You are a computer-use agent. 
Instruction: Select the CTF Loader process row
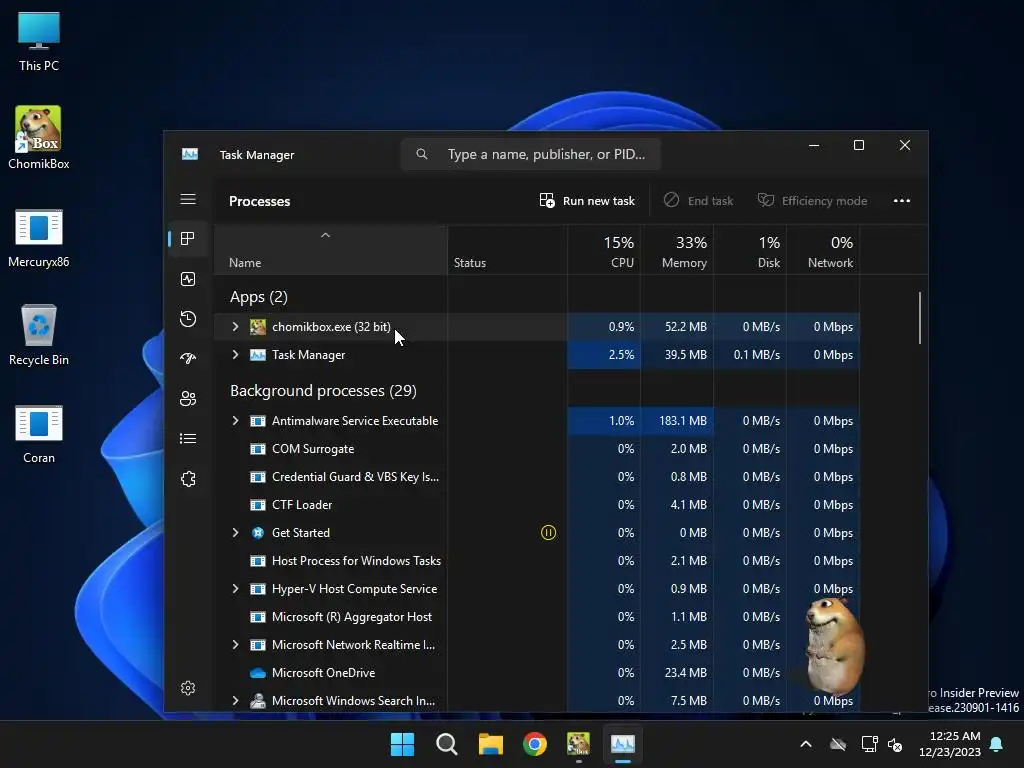coord(537,505)
